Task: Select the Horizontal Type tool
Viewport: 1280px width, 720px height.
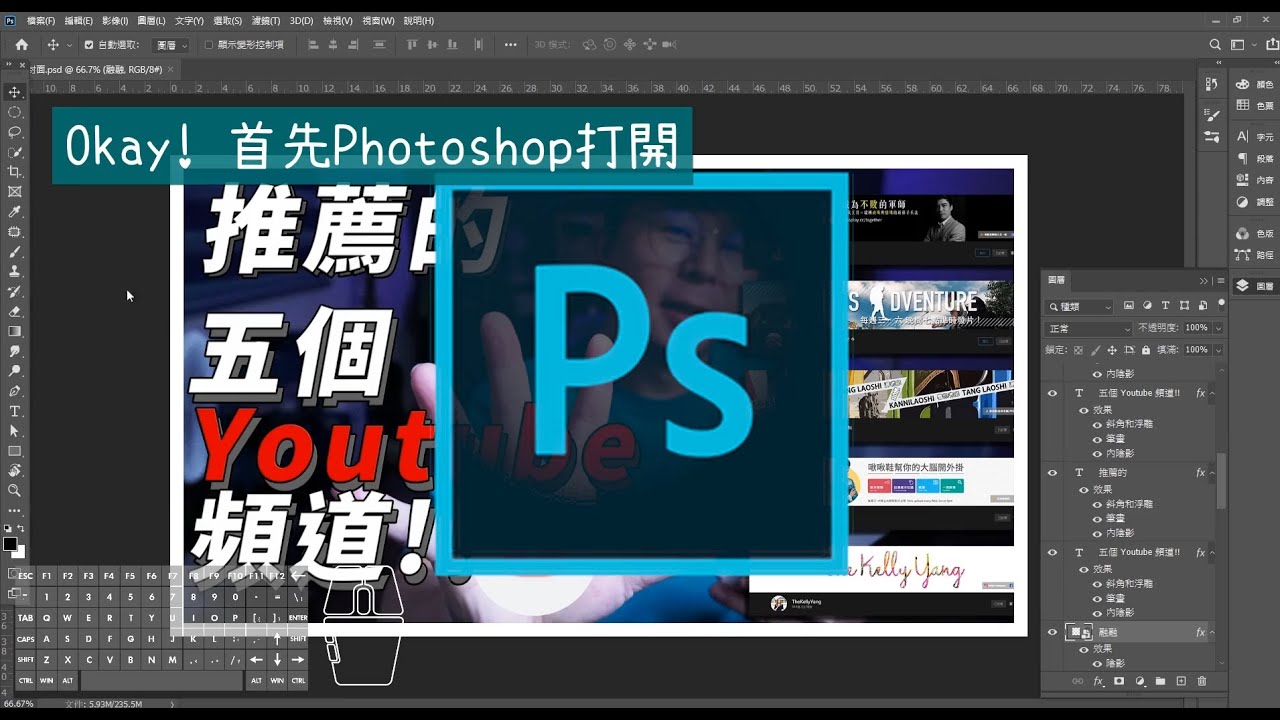Action: (14, 411)
